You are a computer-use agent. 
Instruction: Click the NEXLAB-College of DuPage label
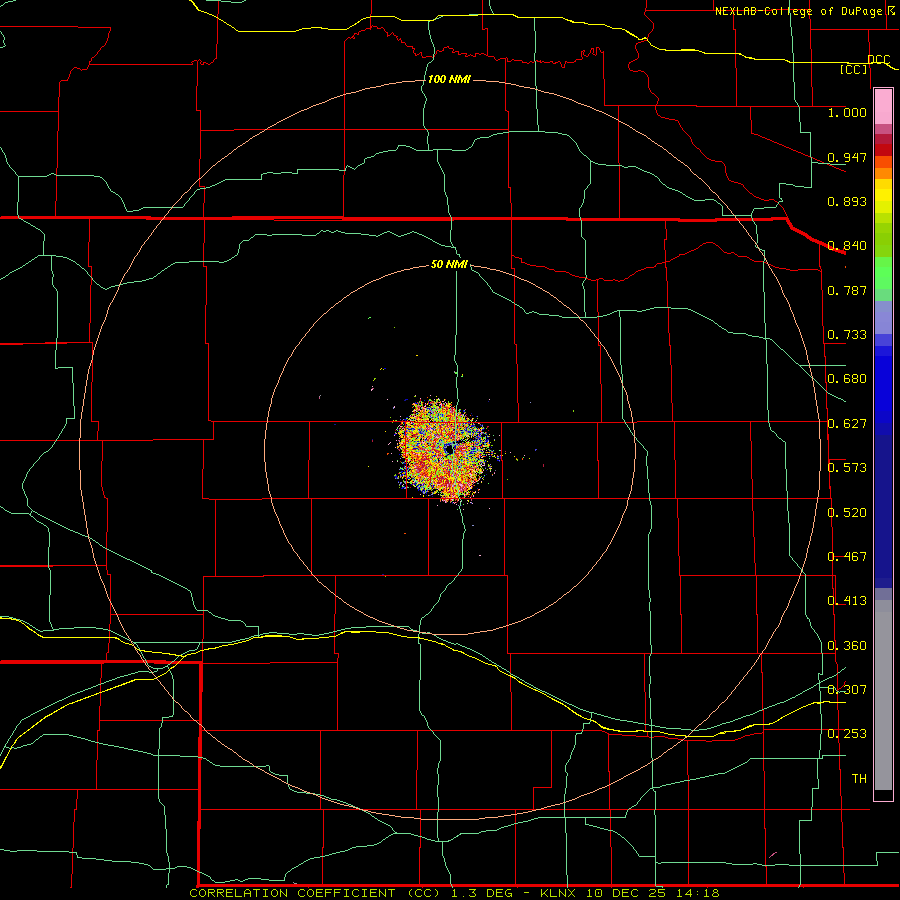click(799, 11)
